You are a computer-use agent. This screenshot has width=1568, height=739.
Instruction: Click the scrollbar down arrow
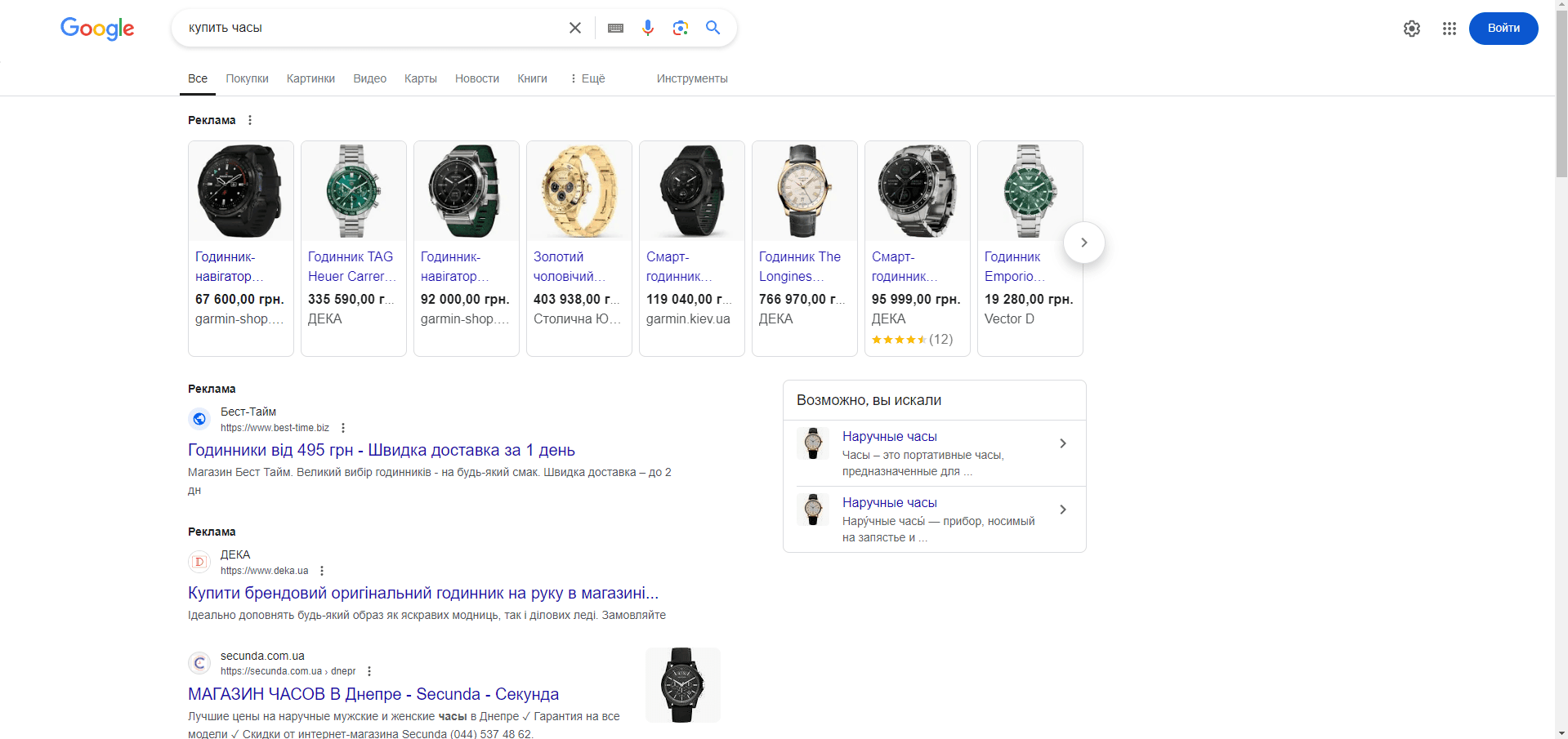coord(1561,732)
